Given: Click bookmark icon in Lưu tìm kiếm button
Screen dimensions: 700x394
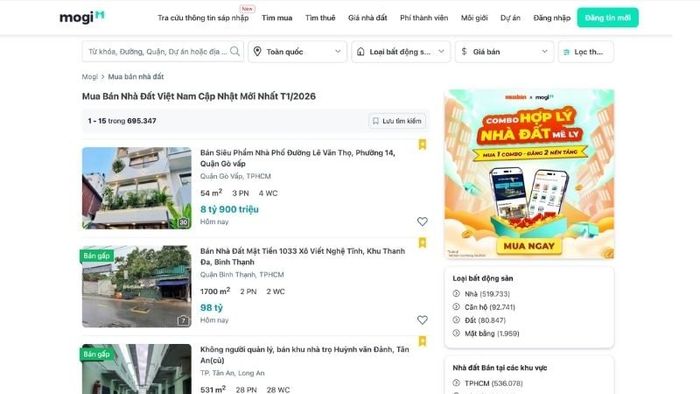Looking at the screenshot, I should point(375,121).
